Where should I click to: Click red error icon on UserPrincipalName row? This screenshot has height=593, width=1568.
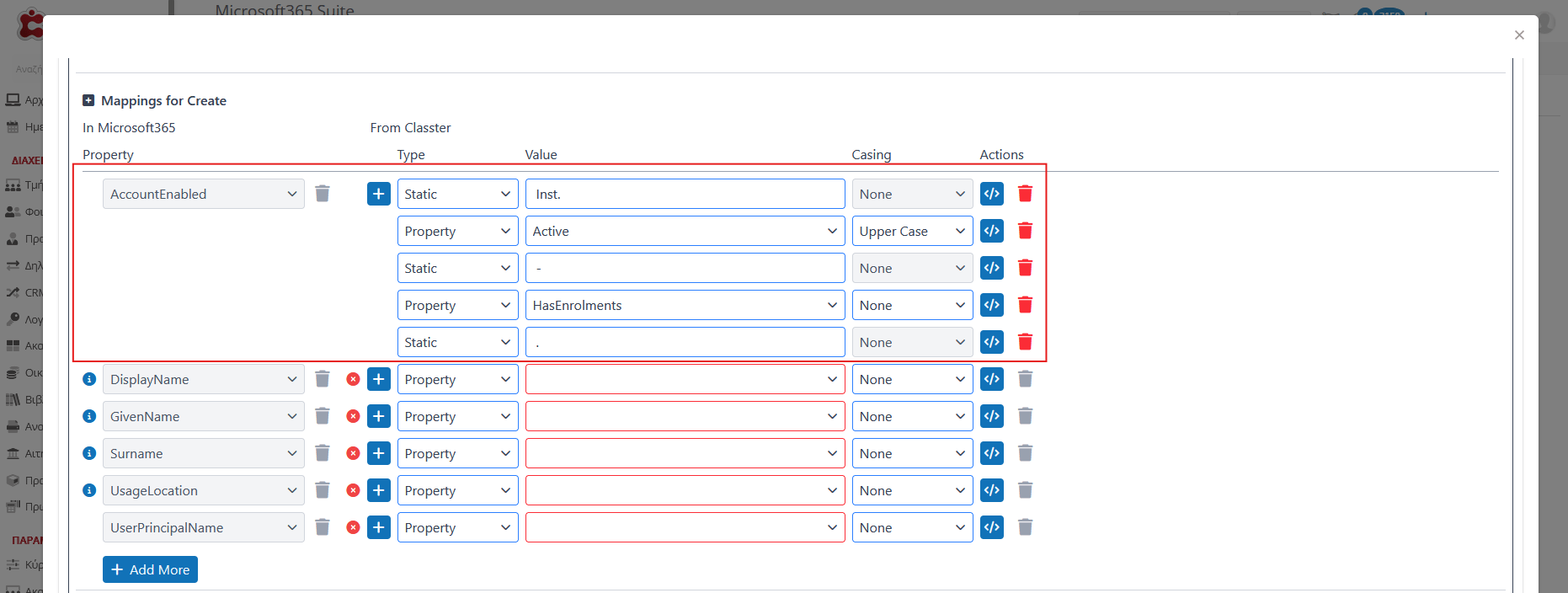[353, 527]
